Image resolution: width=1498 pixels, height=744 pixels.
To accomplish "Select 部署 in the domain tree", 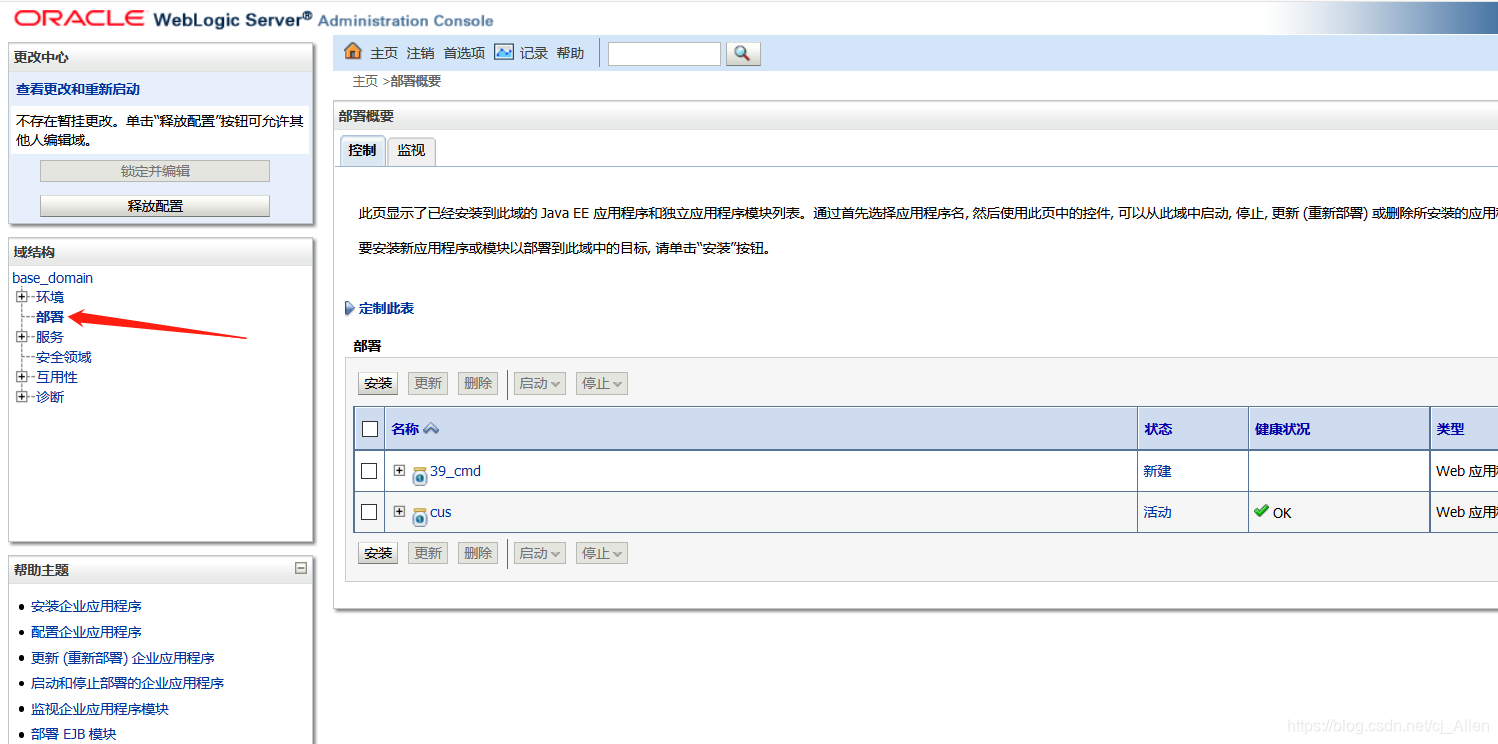I will (x=50, y=317).
